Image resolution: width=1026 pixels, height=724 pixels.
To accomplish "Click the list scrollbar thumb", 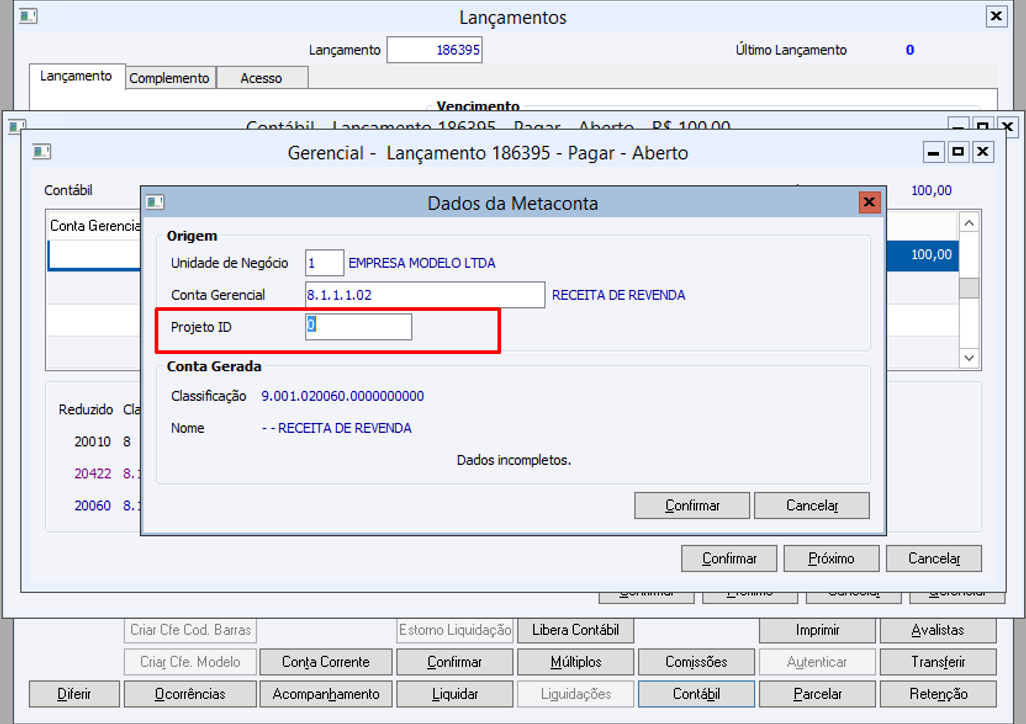I will click(969, 288).
